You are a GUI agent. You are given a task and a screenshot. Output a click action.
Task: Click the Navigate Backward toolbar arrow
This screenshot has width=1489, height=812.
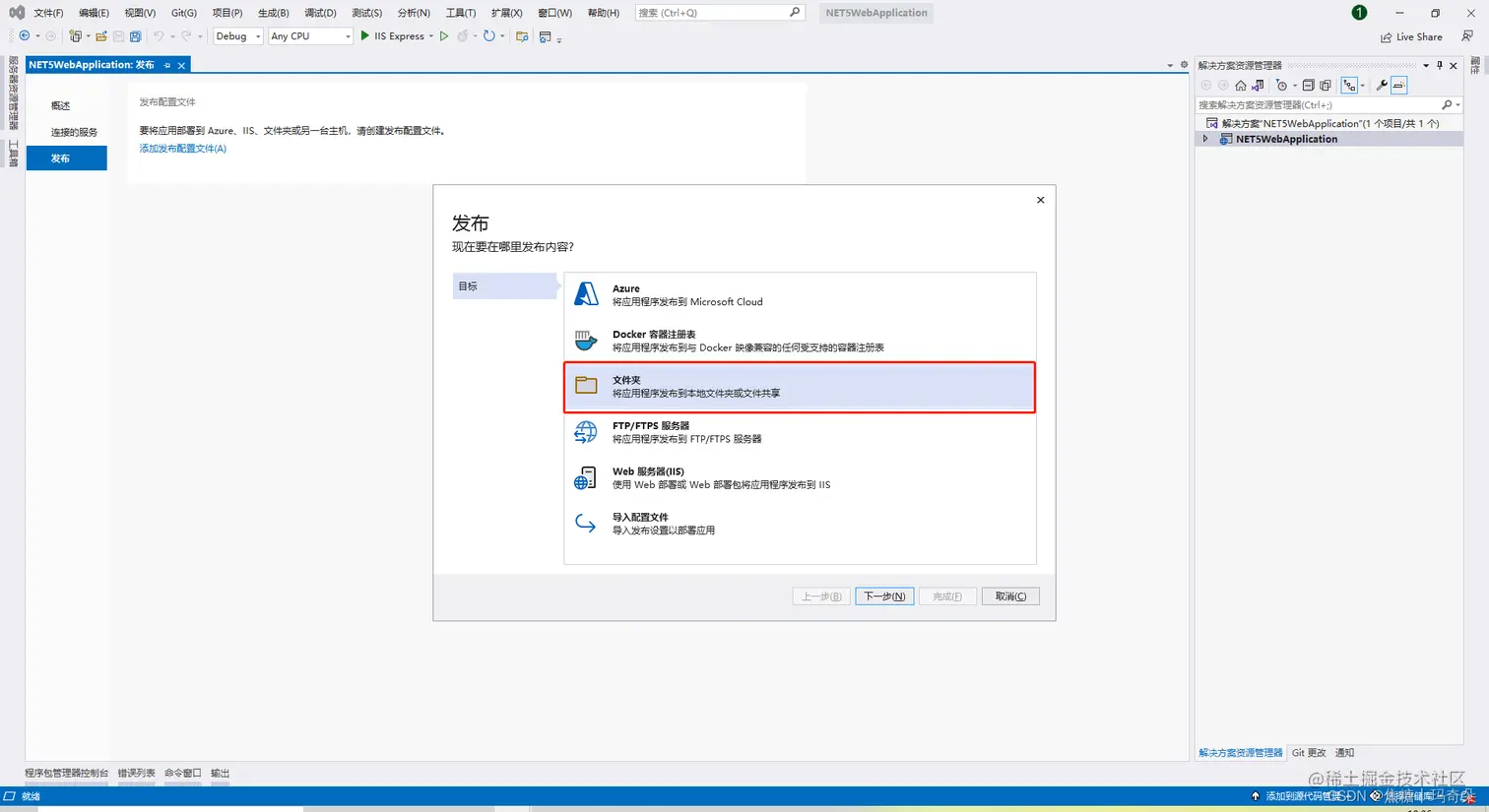tap(24, 36)
